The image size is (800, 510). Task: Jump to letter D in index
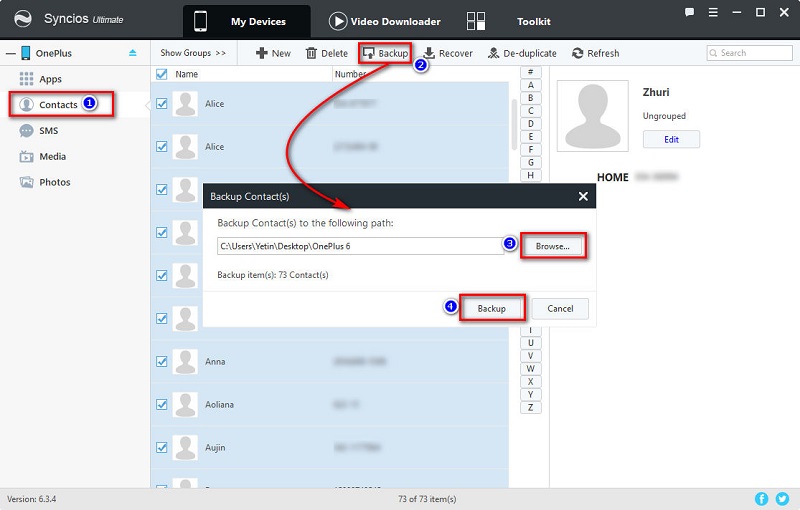pyautogui.click(x=531, y=123)
